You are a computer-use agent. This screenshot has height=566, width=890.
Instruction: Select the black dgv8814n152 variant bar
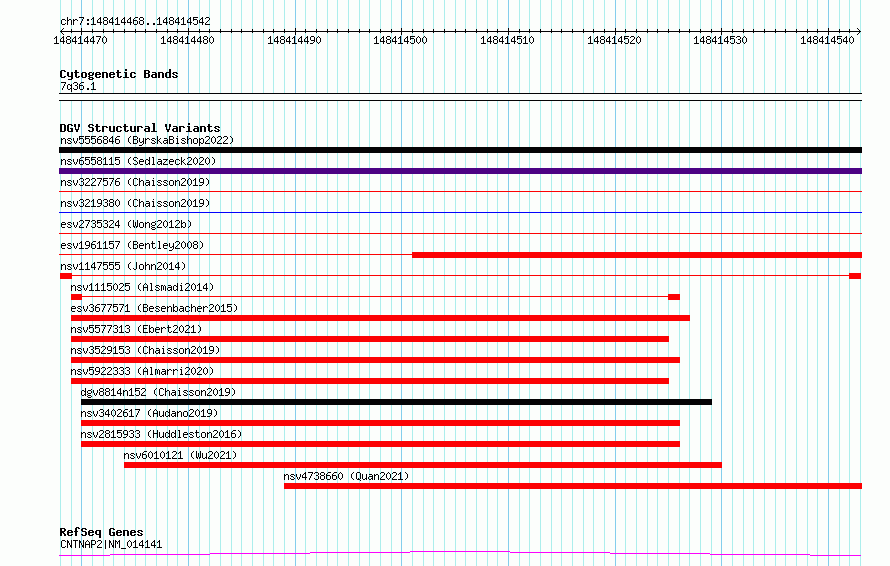pos(396,402)
